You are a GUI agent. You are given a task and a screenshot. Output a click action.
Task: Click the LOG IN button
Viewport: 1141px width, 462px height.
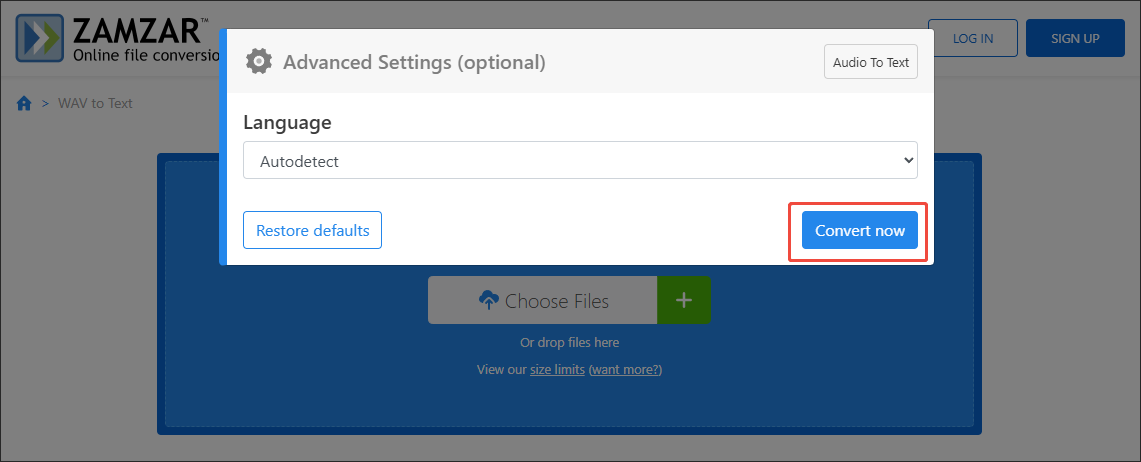[x=972, y=38]
